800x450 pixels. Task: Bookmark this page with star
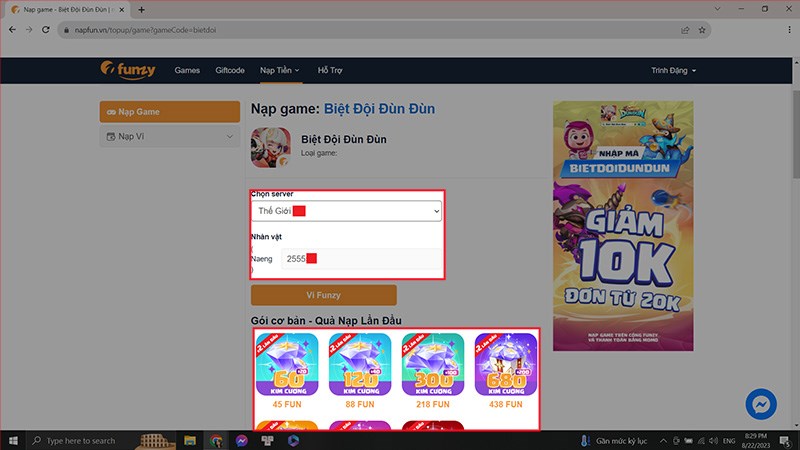click(x=702, y=30)
